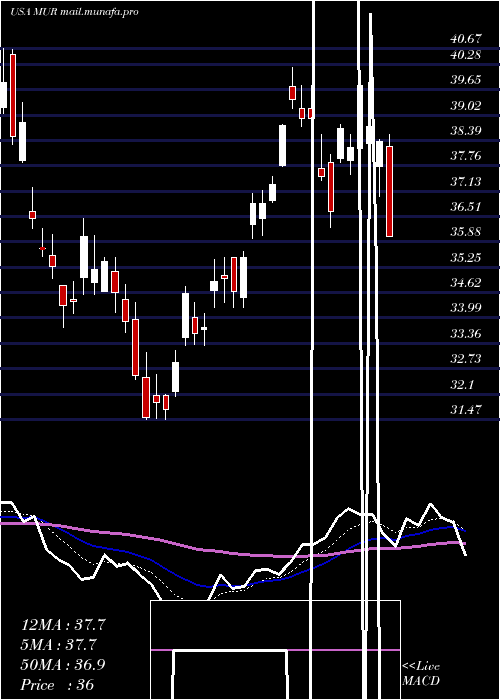Click the tall red candle near 40.28

13,95
